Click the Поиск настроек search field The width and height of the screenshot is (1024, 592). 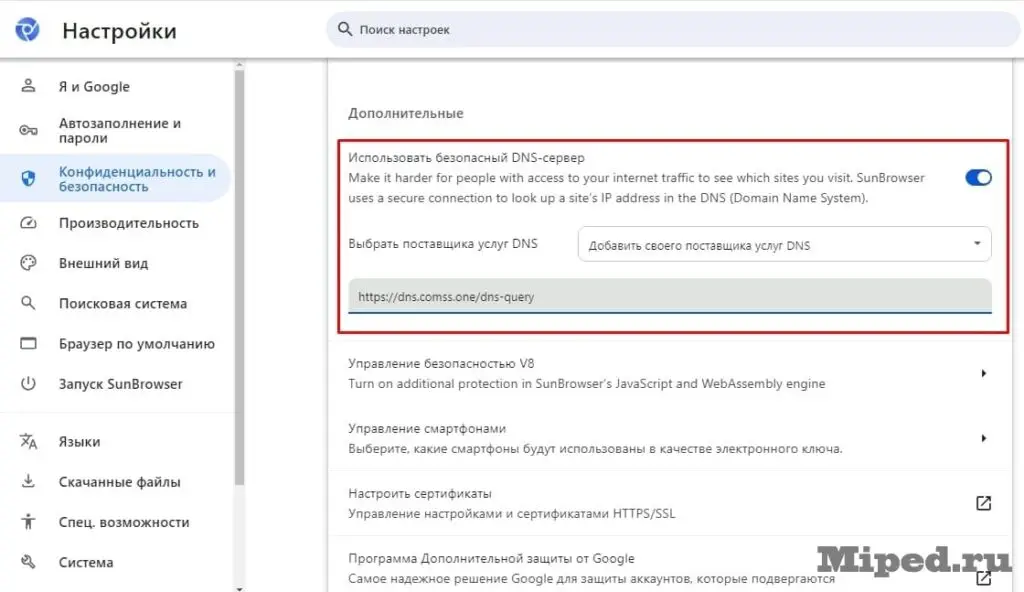(x=673, y=29)
